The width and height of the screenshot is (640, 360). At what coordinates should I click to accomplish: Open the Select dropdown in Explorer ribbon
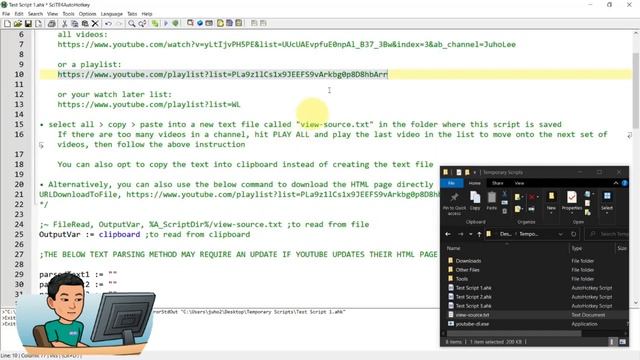click(607, 202)
